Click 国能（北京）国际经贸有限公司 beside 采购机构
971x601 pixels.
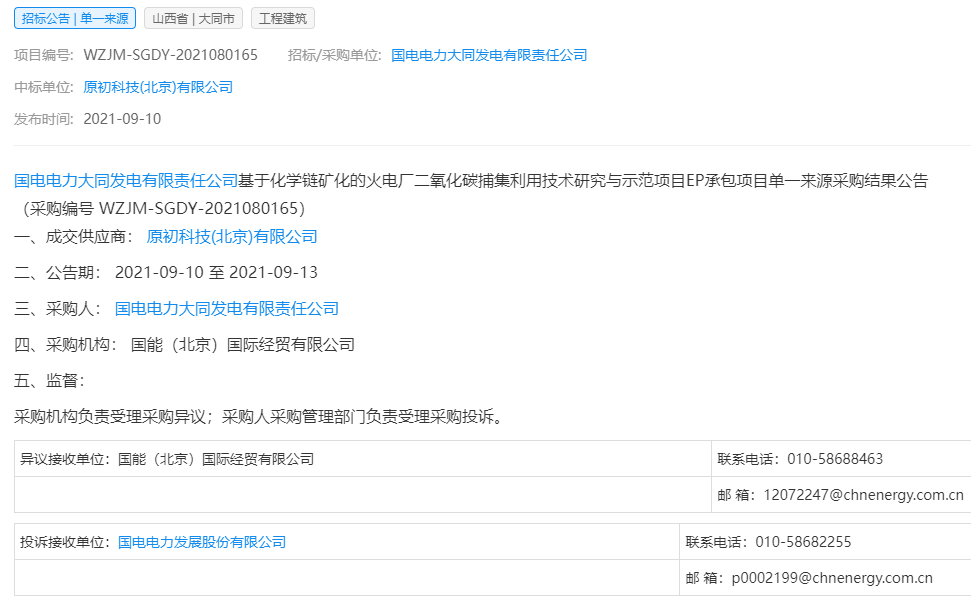(243, 344)
